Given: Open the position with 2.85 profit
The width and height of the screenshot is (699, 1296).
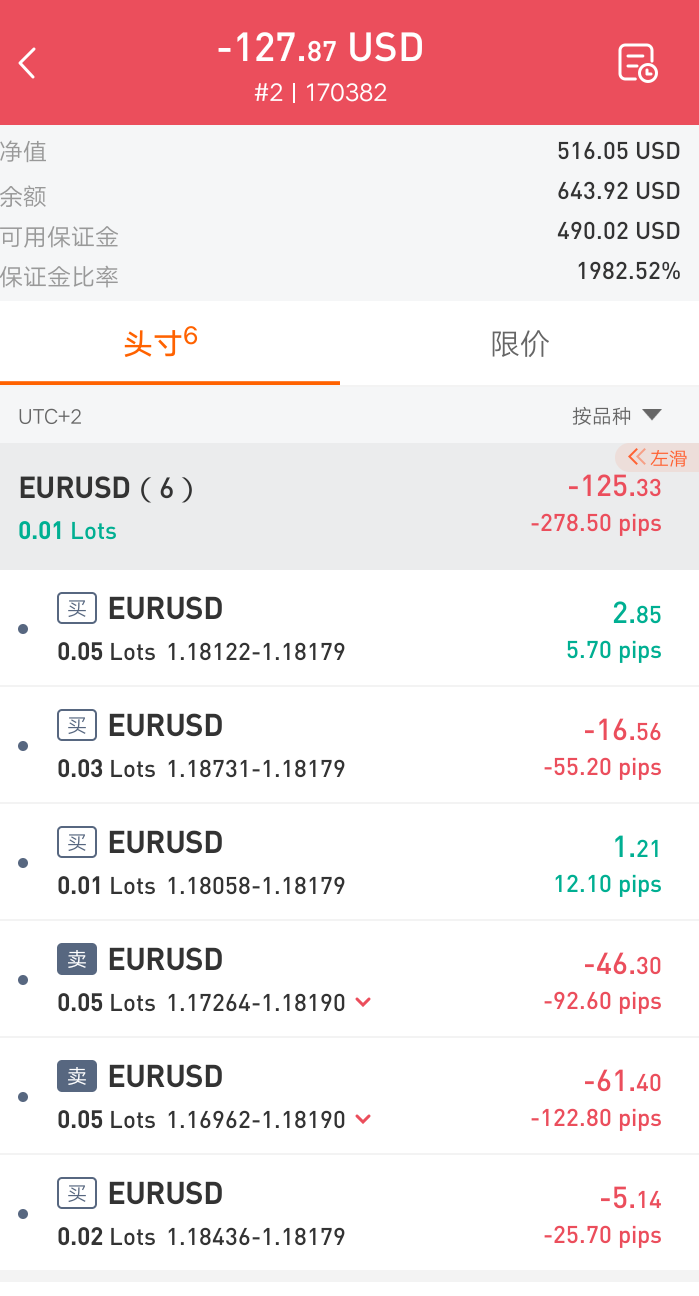Looking at the screenshot, I should pos(349,628).
